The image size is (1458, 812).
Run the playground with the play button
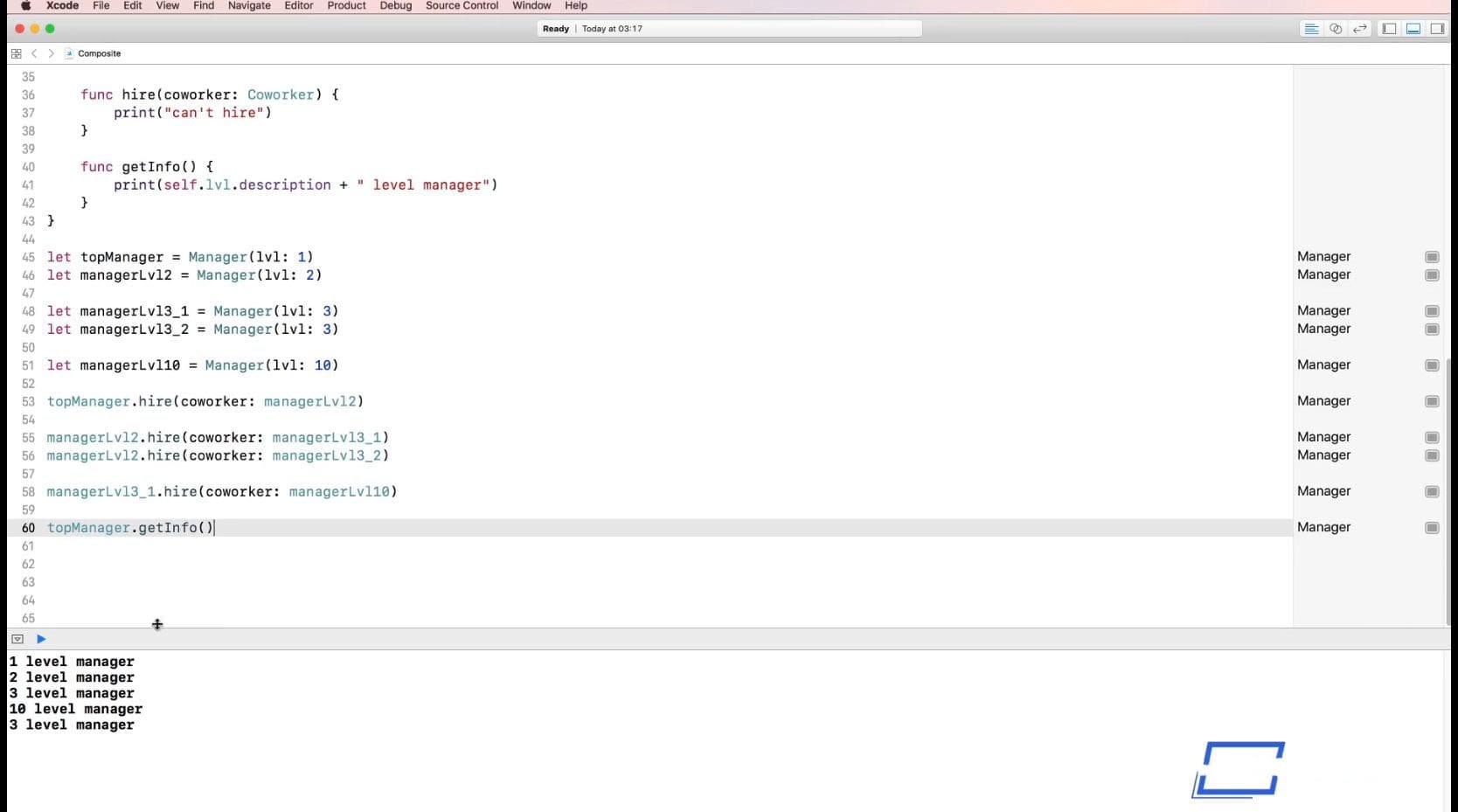(41, 639)
